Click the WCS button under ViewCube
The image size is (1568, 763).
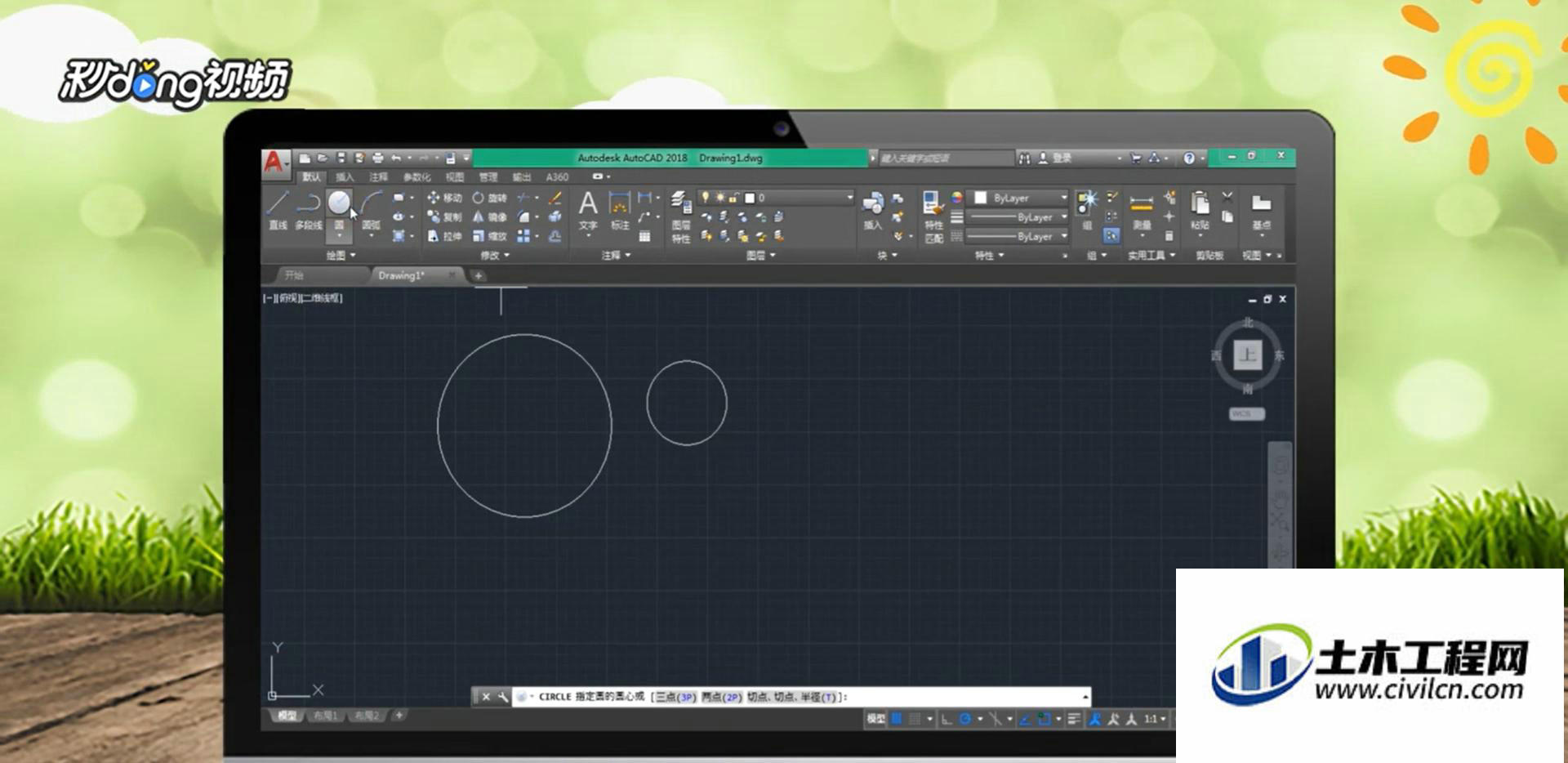click(1246, 414)
